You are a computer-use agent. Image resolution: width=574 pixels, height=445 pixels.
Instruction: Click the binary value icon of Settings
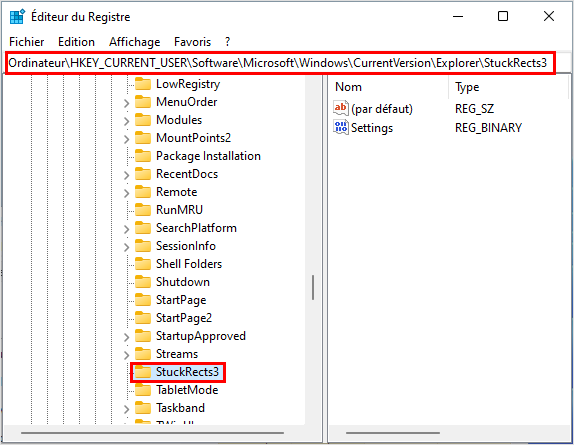[341, 127]
